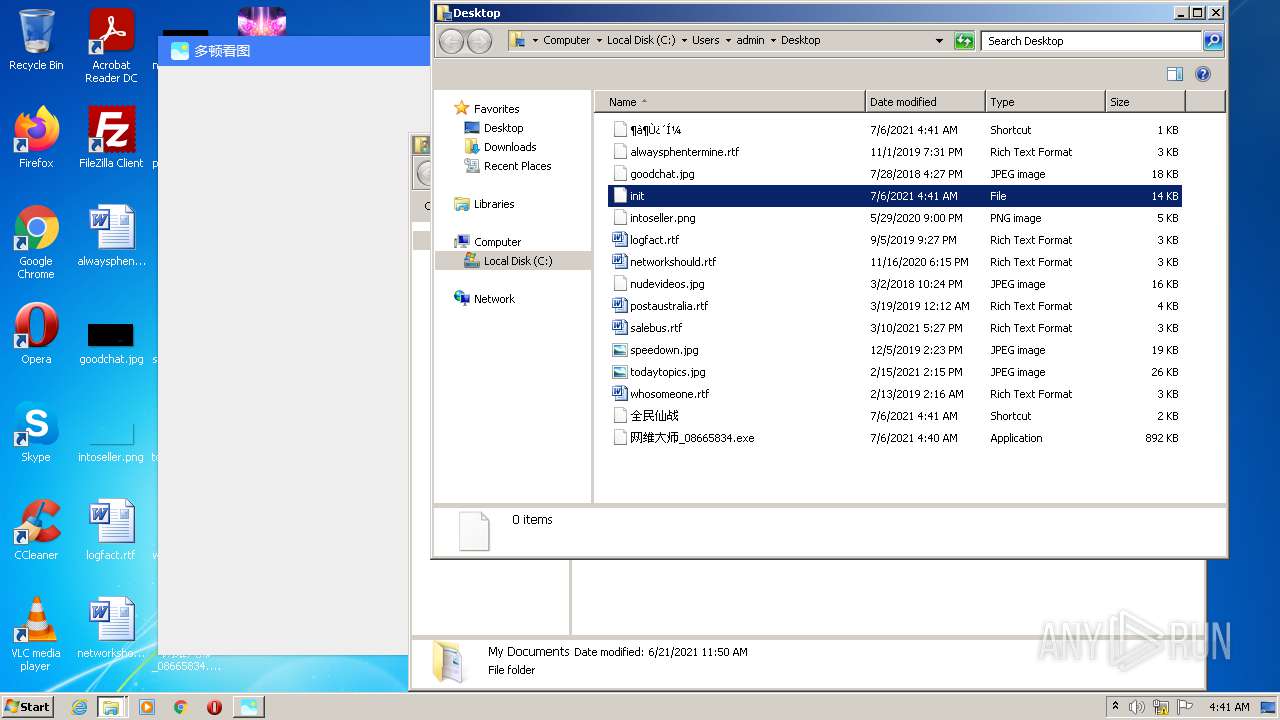This screenshot has height=720, width=1280.
Task: Click Opera icon in taskbar
Action: click(214, 707)
